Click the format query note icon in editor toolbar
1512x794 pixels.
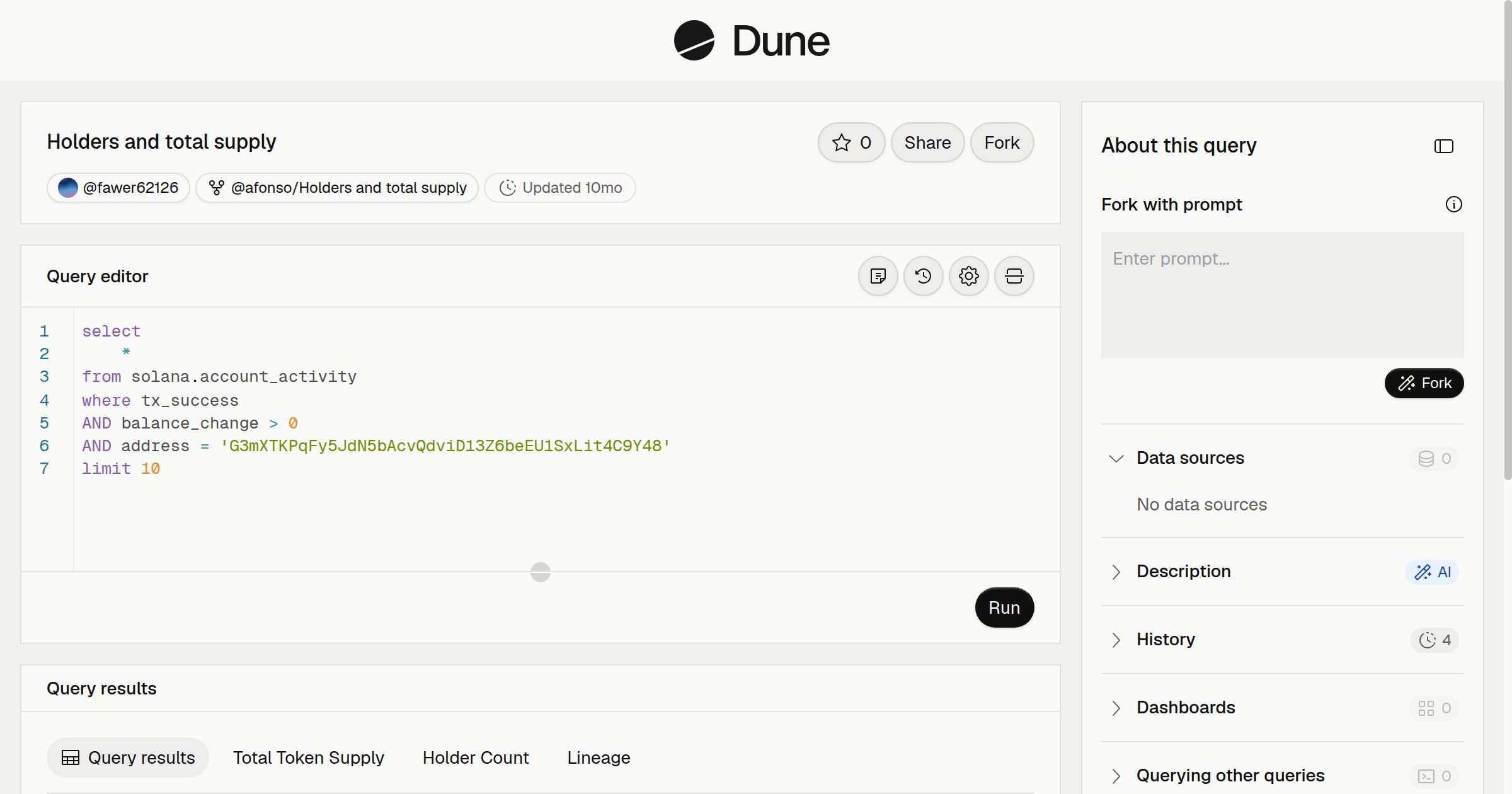click(878, 276)
